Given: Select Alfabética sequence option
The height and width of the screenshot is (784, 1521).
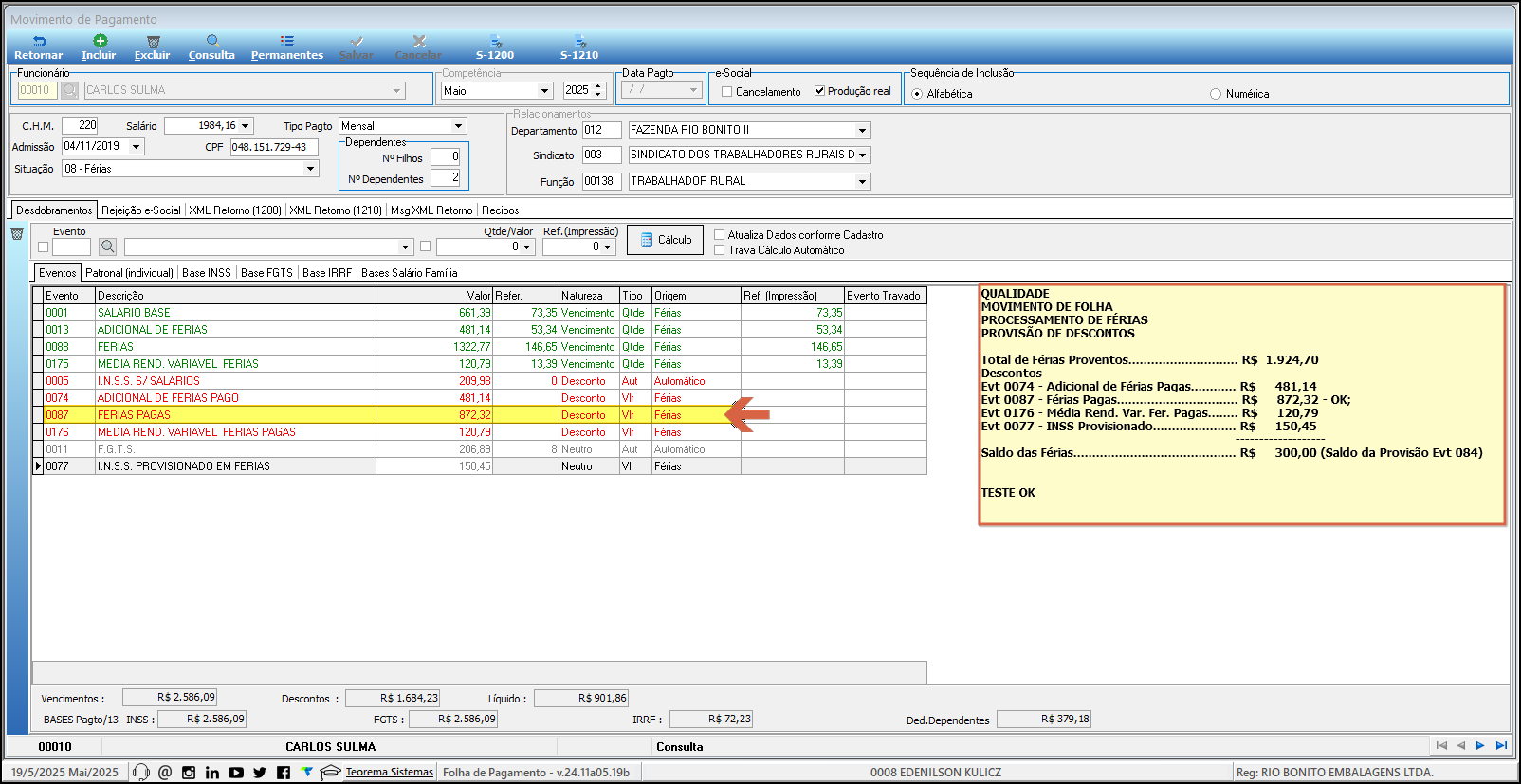Looking at the screenshot, I should click(917, 94).
